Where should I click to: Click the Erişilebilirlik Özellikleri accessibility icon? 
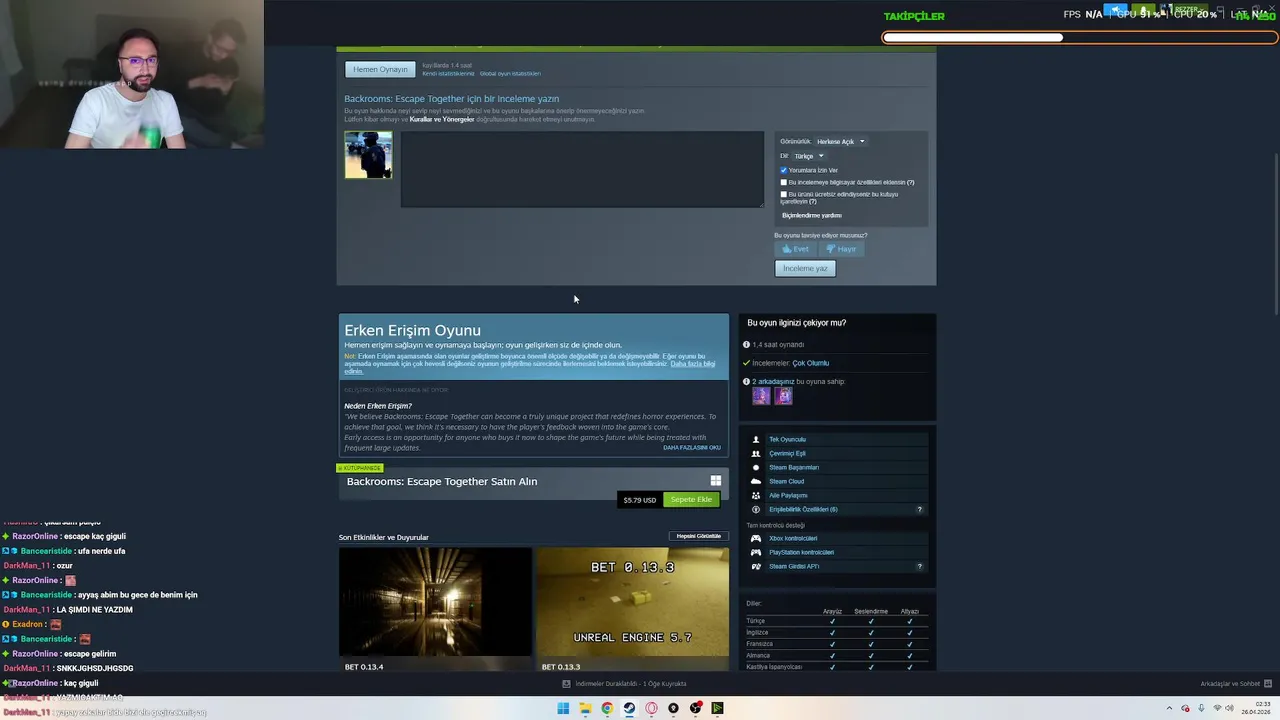[756, 509]
